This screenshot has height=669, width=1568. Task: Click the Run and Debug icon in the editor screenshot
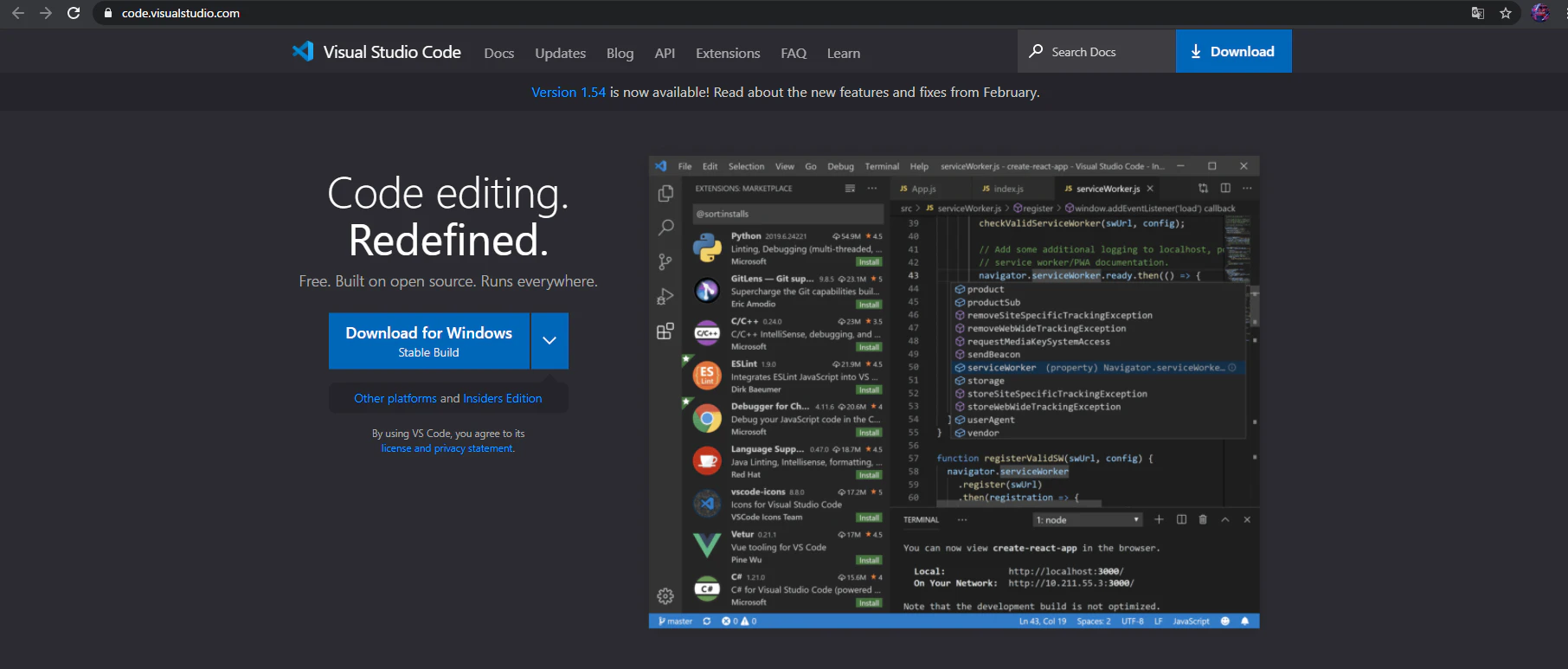coord(665,297)
